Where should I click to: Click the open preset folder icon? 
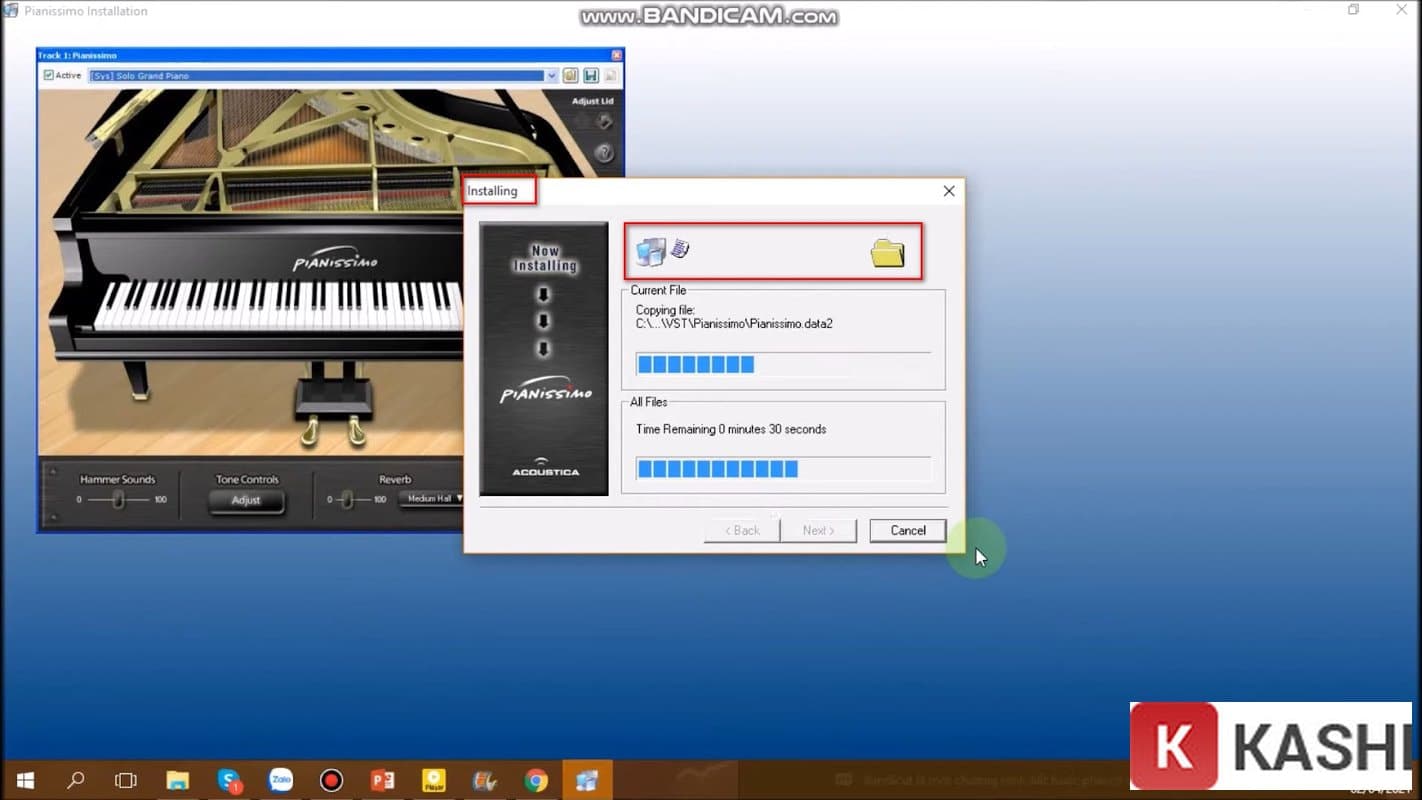point(571,76)
